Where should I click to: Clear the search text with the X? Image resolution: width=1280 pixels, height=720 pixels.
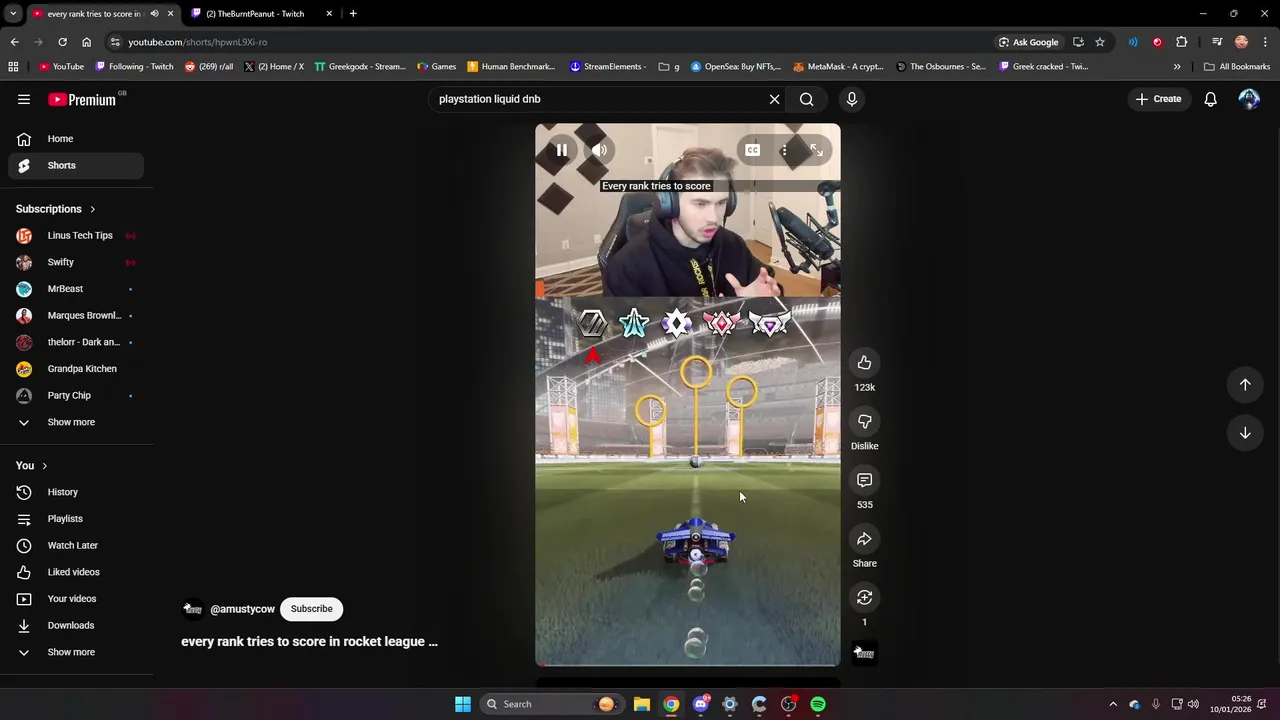click(x=774, y=99)
